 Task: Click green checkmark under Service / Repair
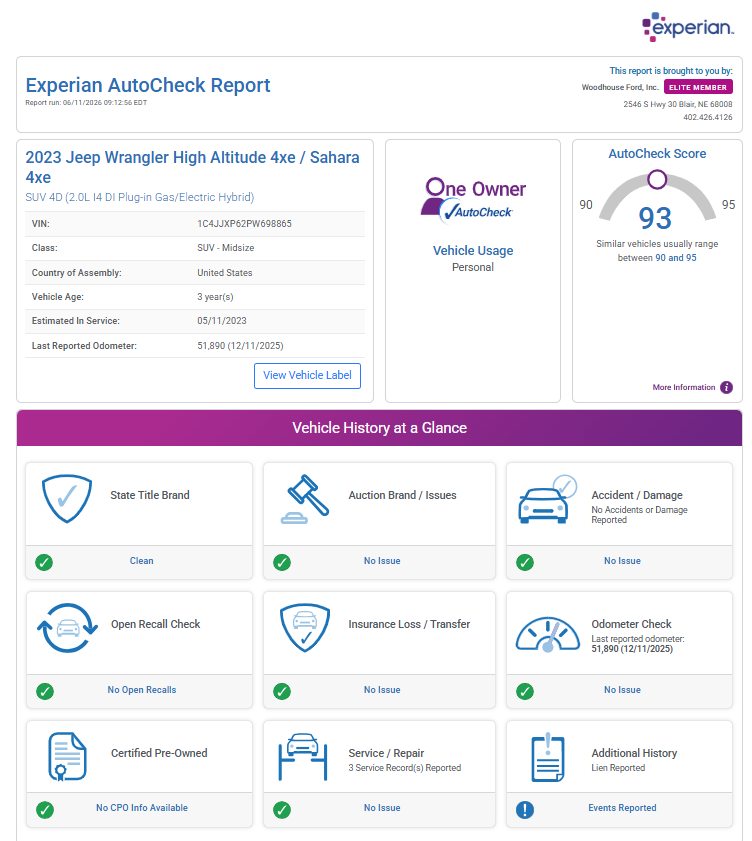[282, 809]
